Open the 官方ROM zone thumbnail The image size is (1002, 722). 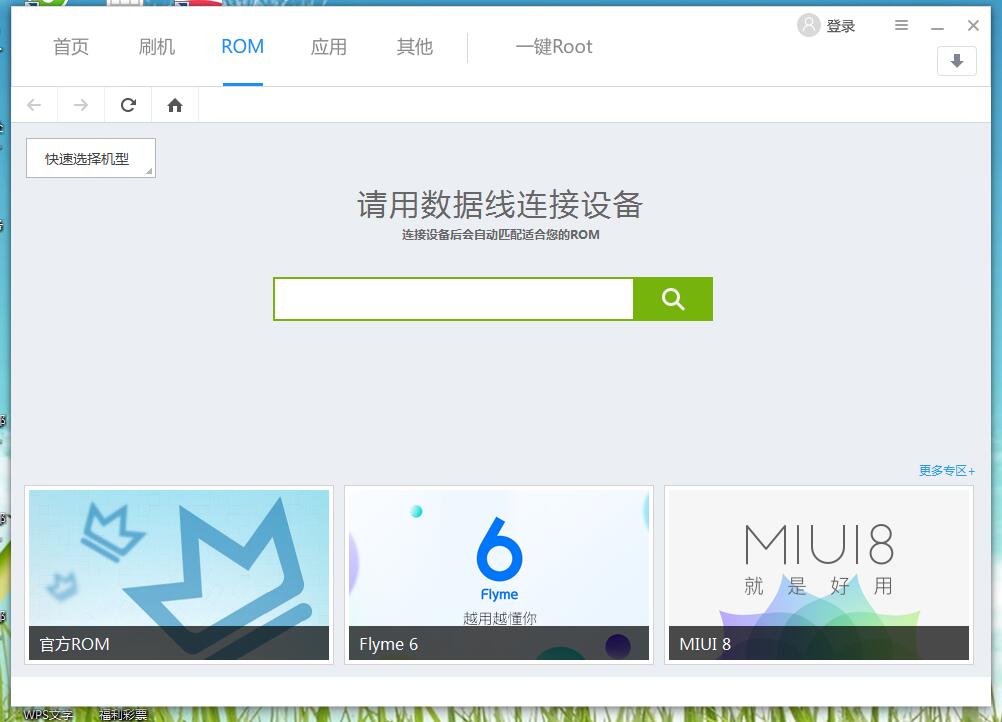tap(179, 574)
